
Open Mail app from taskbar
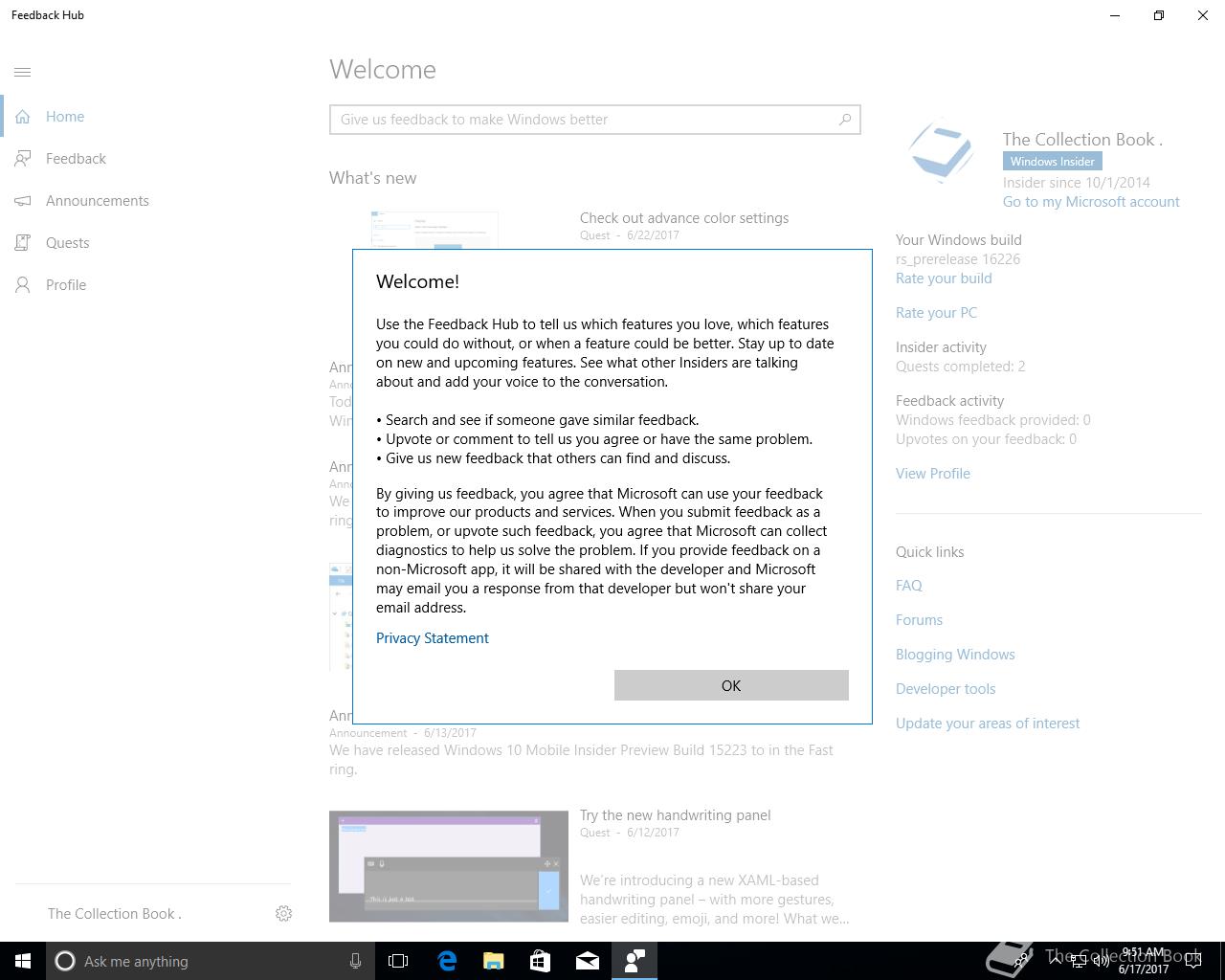click(x=588, y=961)
